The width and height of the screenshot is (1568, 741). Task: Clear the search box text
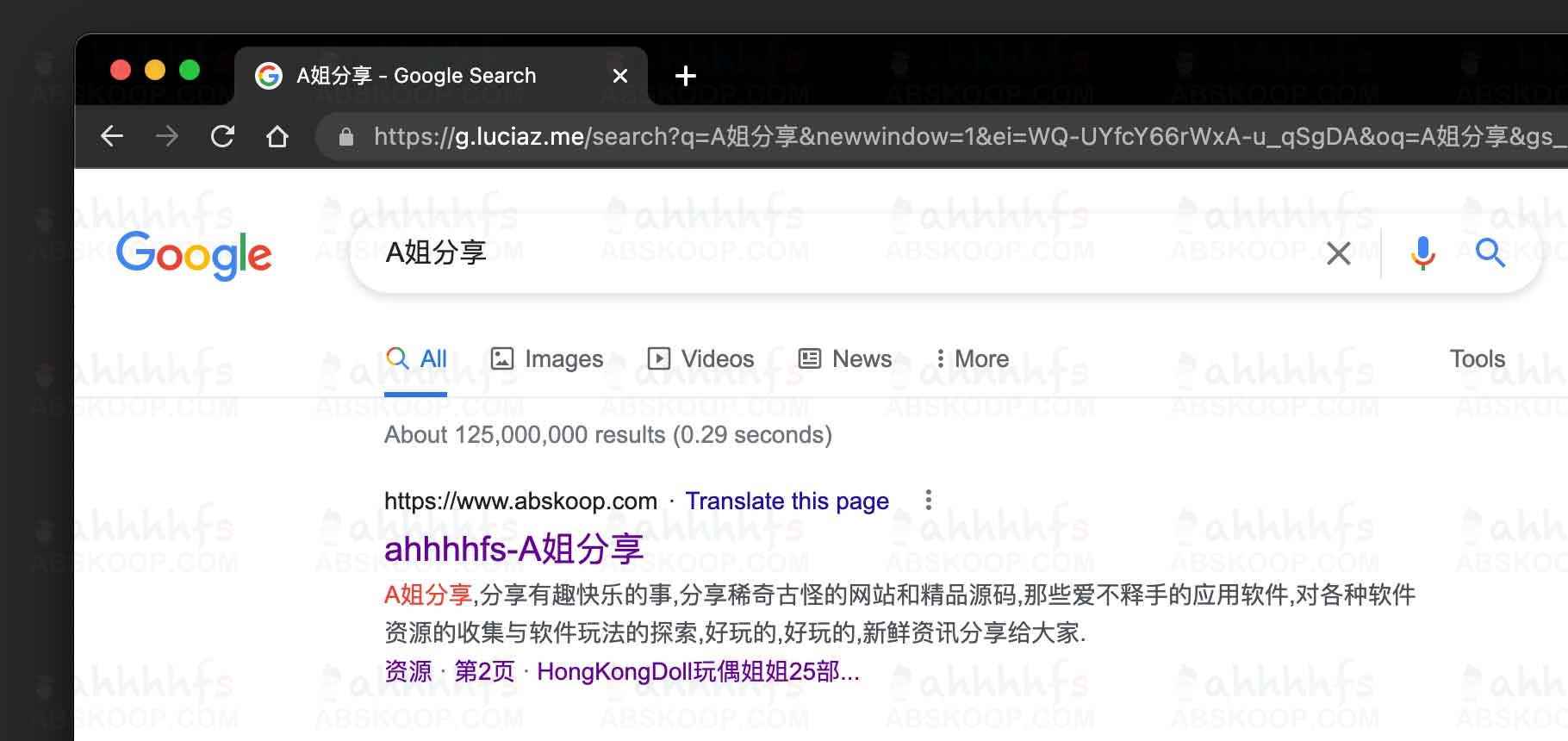click(1338, 253)
